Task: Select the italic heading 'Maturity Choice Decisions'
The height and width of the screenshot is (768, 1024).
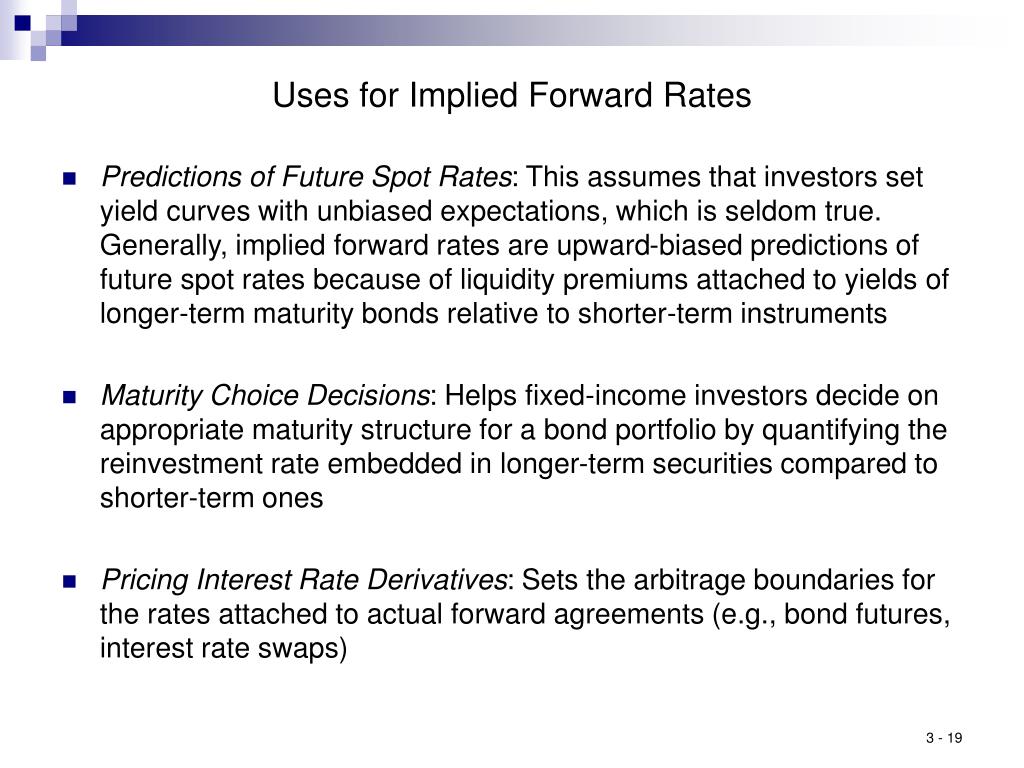Action: tap(265, 396)
